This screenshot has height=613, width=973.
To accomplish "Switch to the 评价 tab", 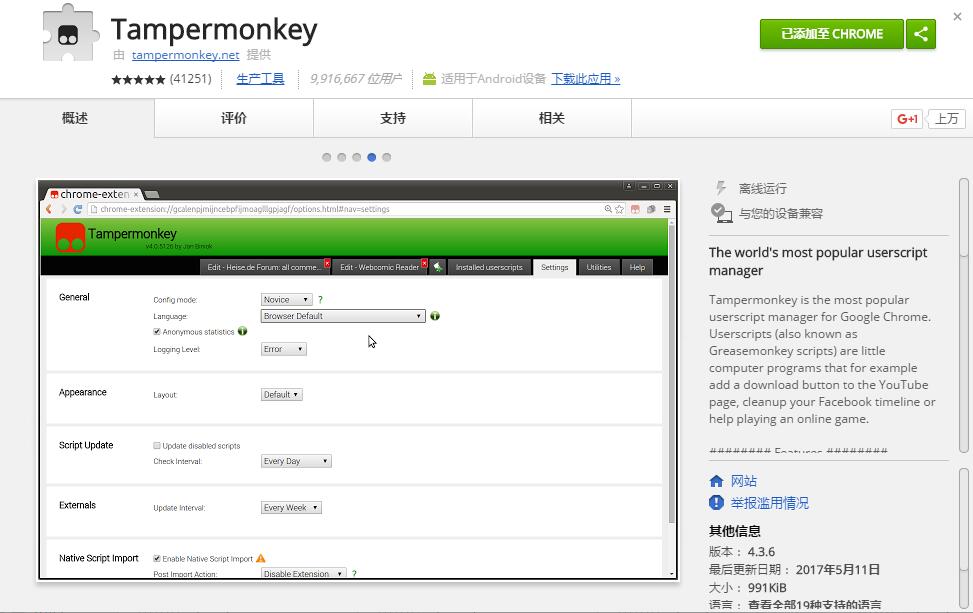I will pyautogui.click(x=234, y=118).
